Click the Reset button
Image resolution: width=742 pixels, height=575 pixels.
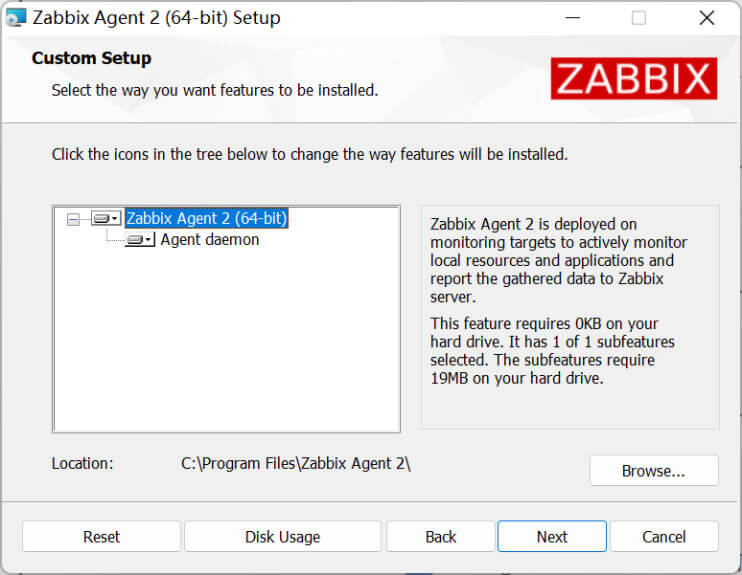click(x=101, y=536)
